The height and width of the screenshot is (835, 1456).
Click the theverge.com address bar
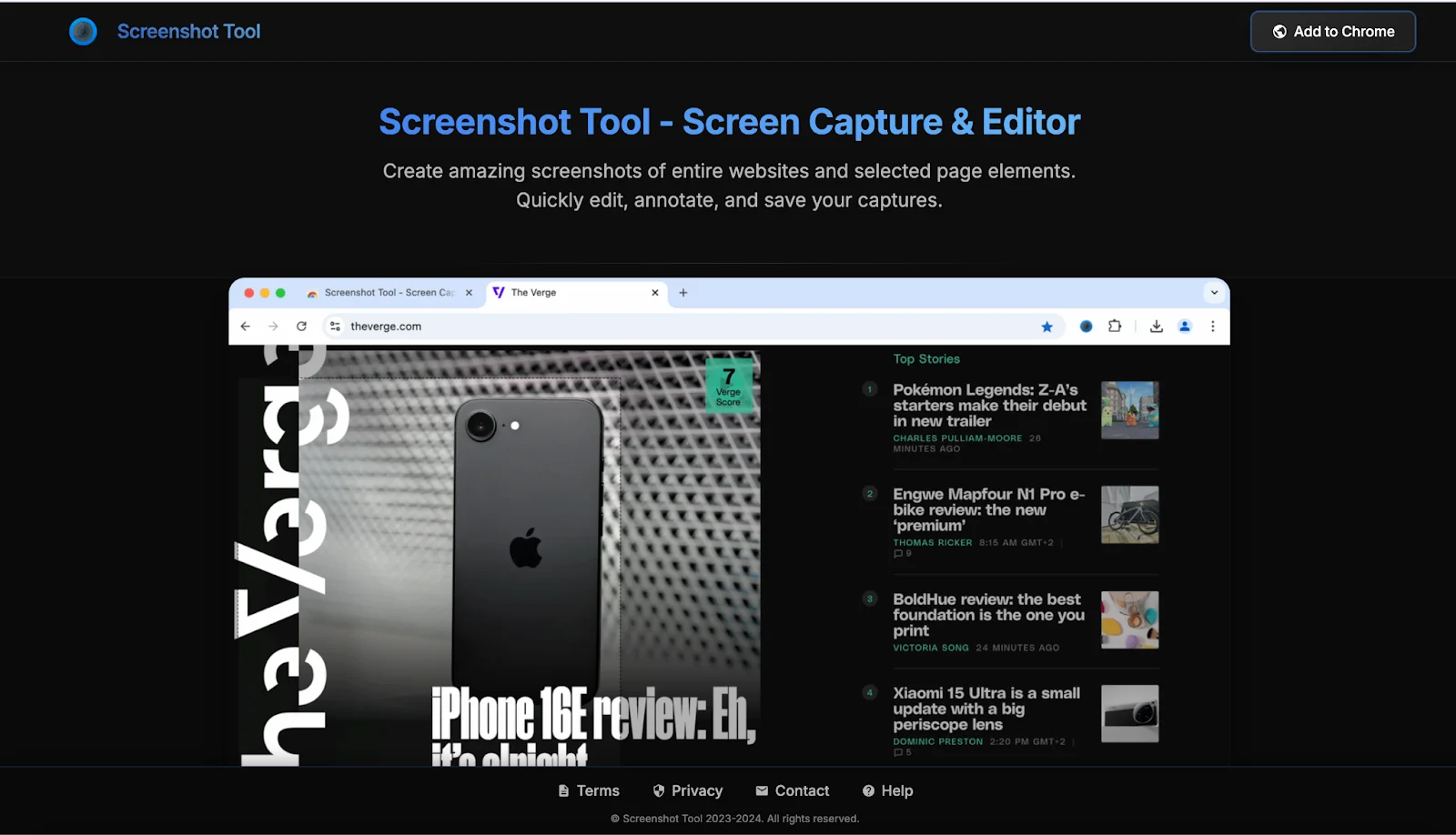point(694,327)
